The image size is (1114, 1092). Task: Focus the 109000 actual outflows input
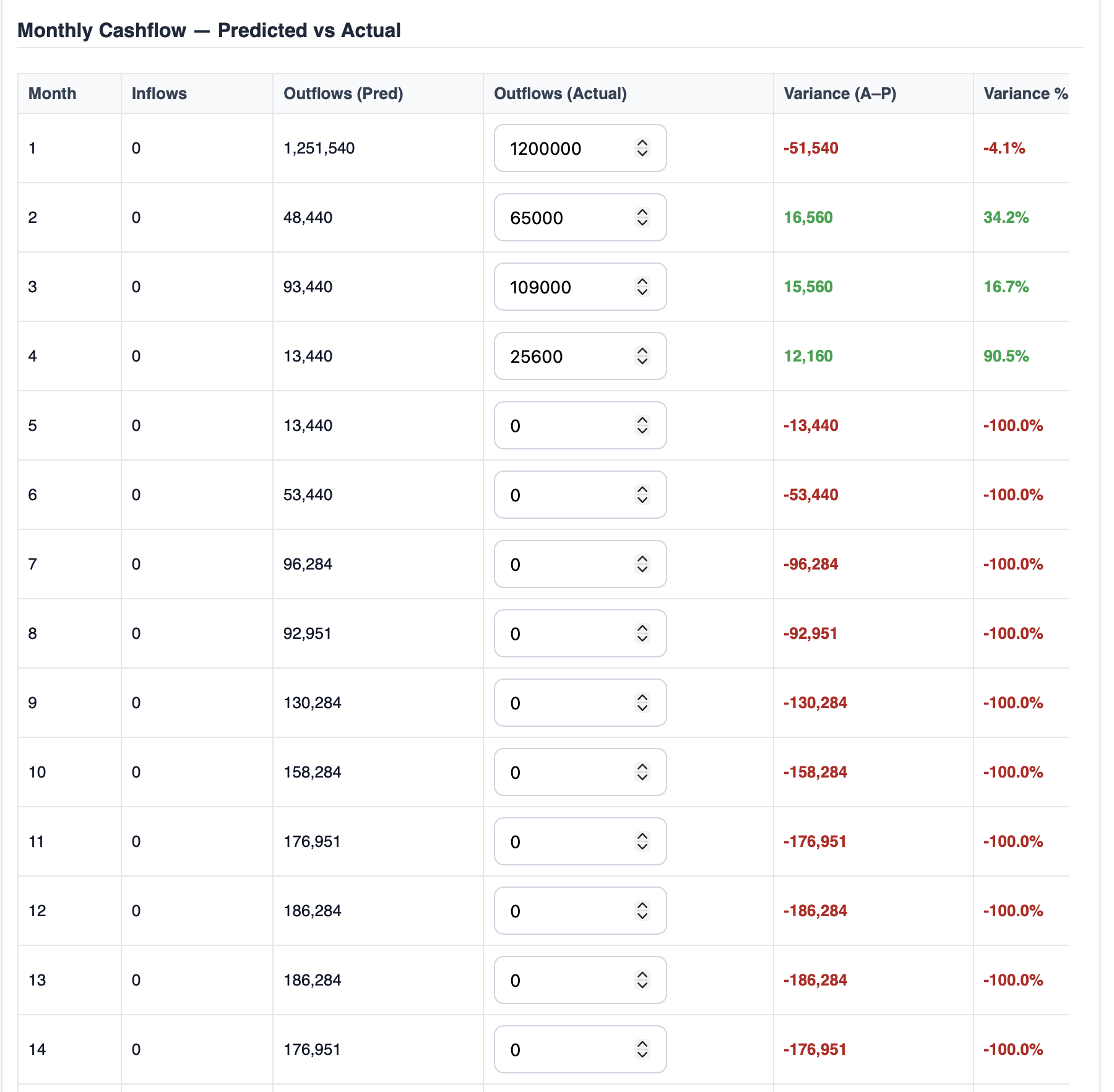(x=580, y=287)
